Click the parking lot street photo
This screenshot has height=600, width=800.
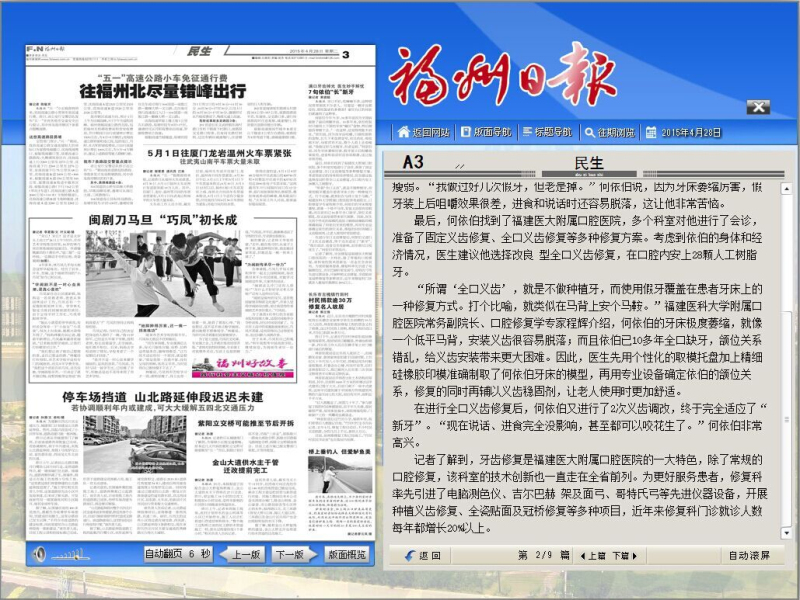tap(134, 444)
